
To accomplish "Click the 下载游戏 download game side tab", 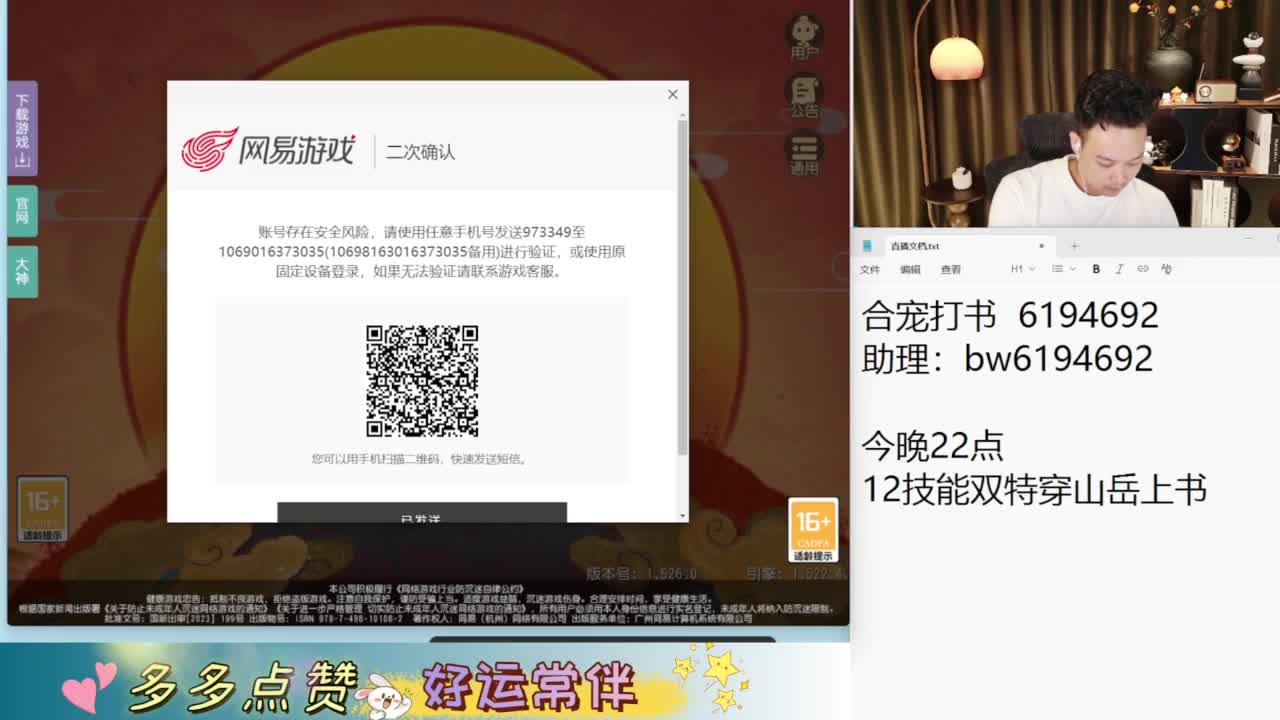I will coord(22,129).
